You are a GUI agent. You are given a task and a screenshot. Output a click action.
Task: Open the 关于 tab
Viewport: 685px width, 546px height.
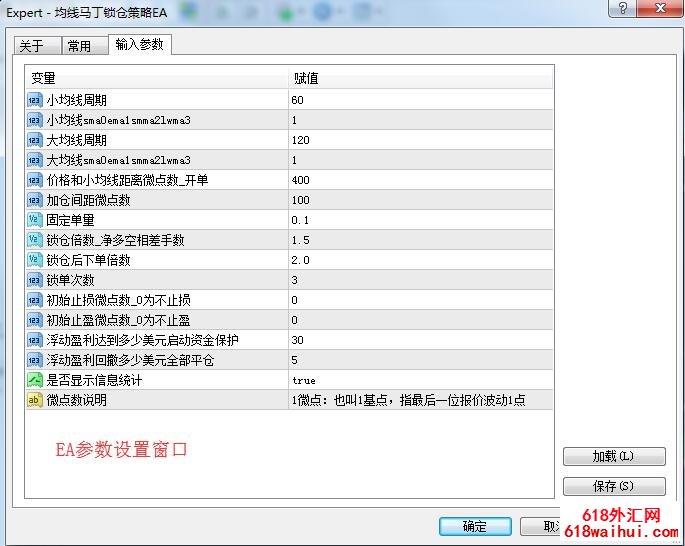click(x=37, y=46)
